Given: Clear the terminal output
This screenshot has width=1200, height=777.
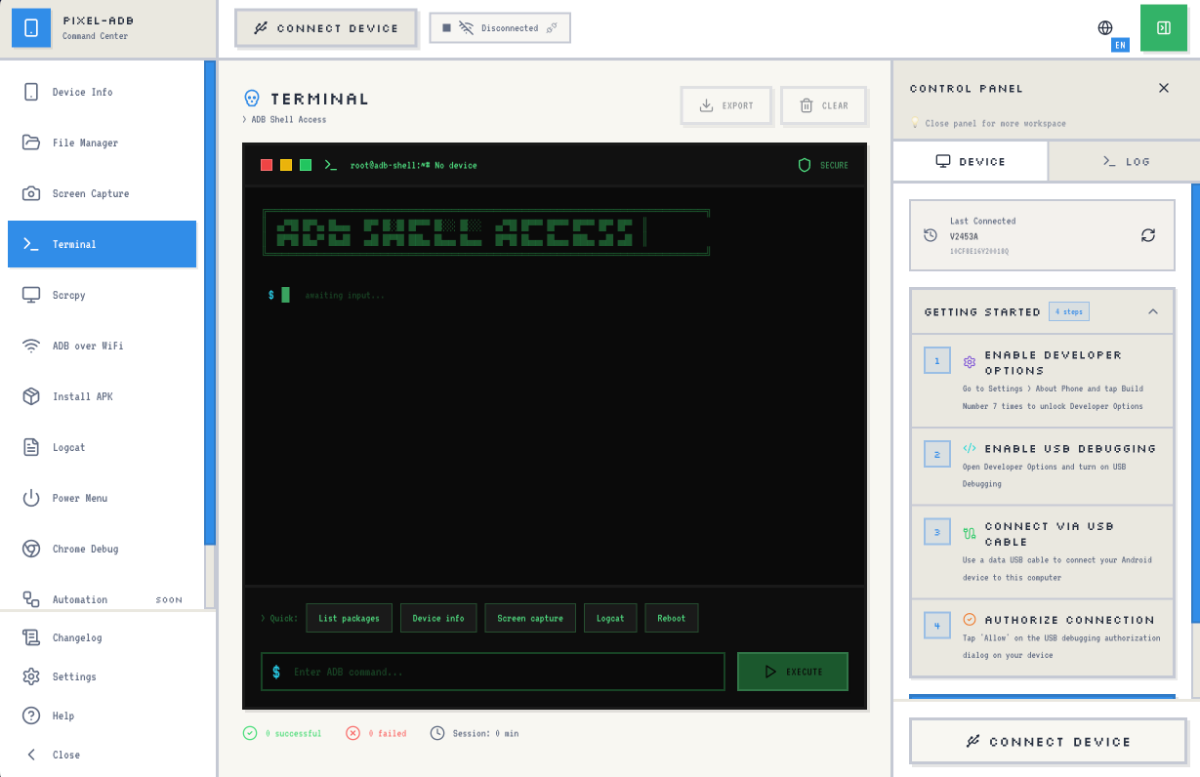Looking at the screenshot, I should (x=823, y=106).
